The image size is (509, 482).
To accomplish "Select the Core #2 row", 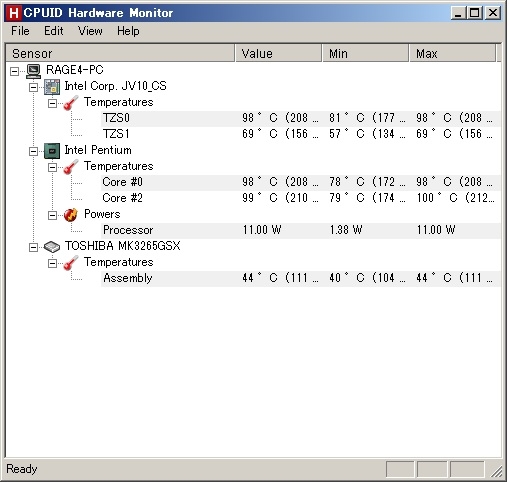I will pos(301,198).
